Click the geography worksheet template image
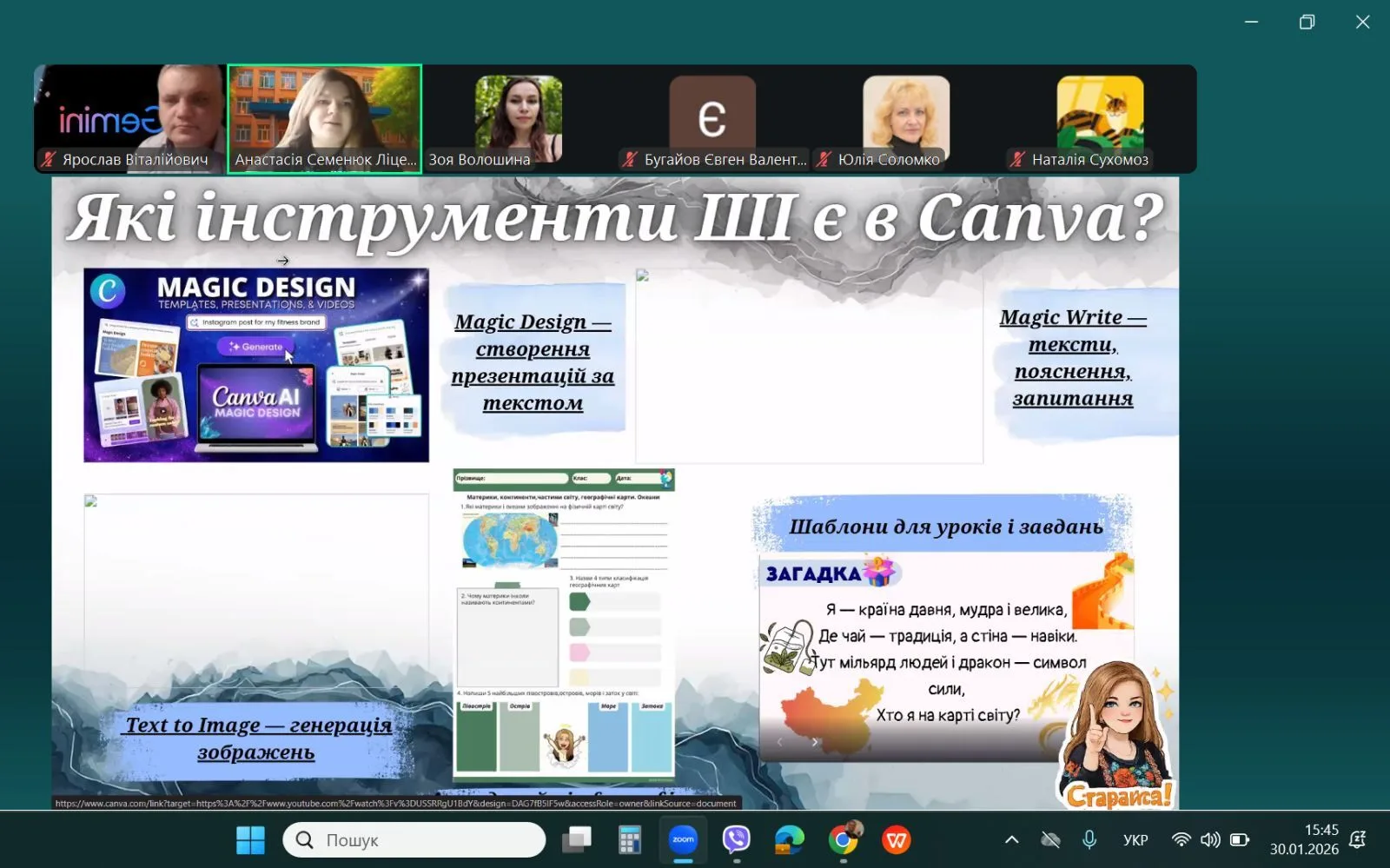Image resolution: width=1390 pixels, height=868 pixels. pos(564,624)
